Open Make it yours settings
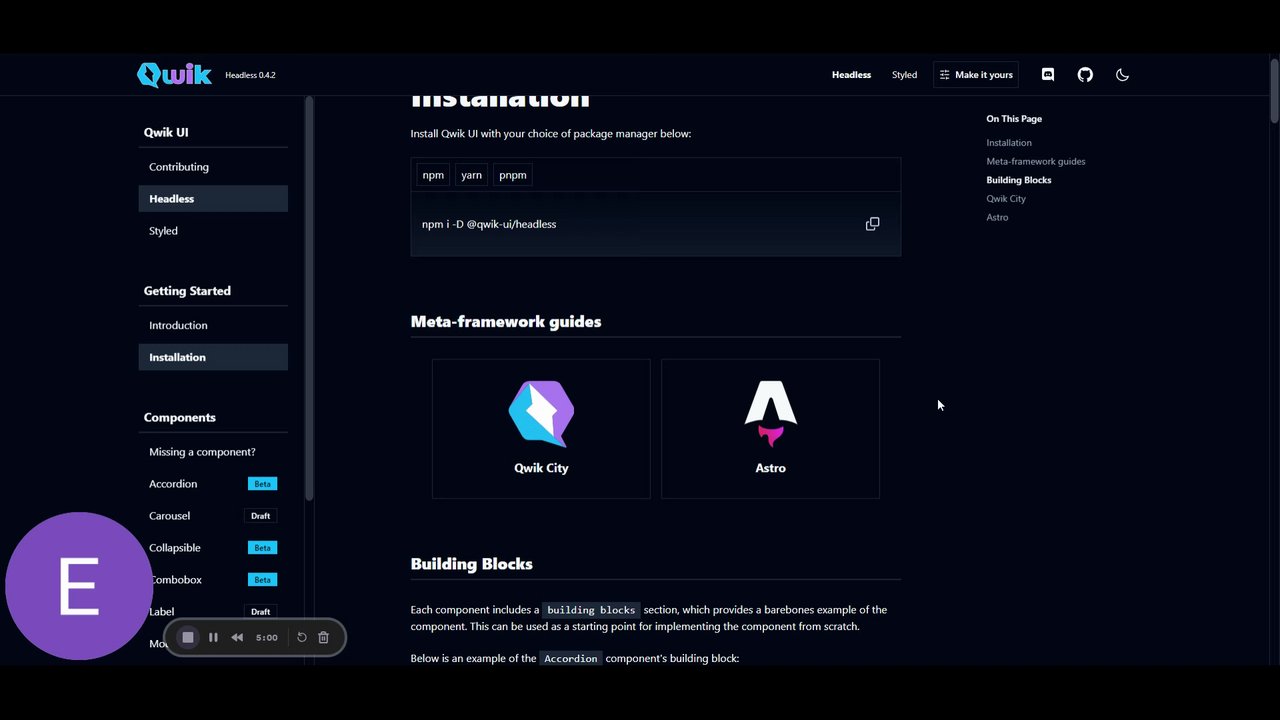The width and height of the screenshot is (1280, 720). coord(976,75)
